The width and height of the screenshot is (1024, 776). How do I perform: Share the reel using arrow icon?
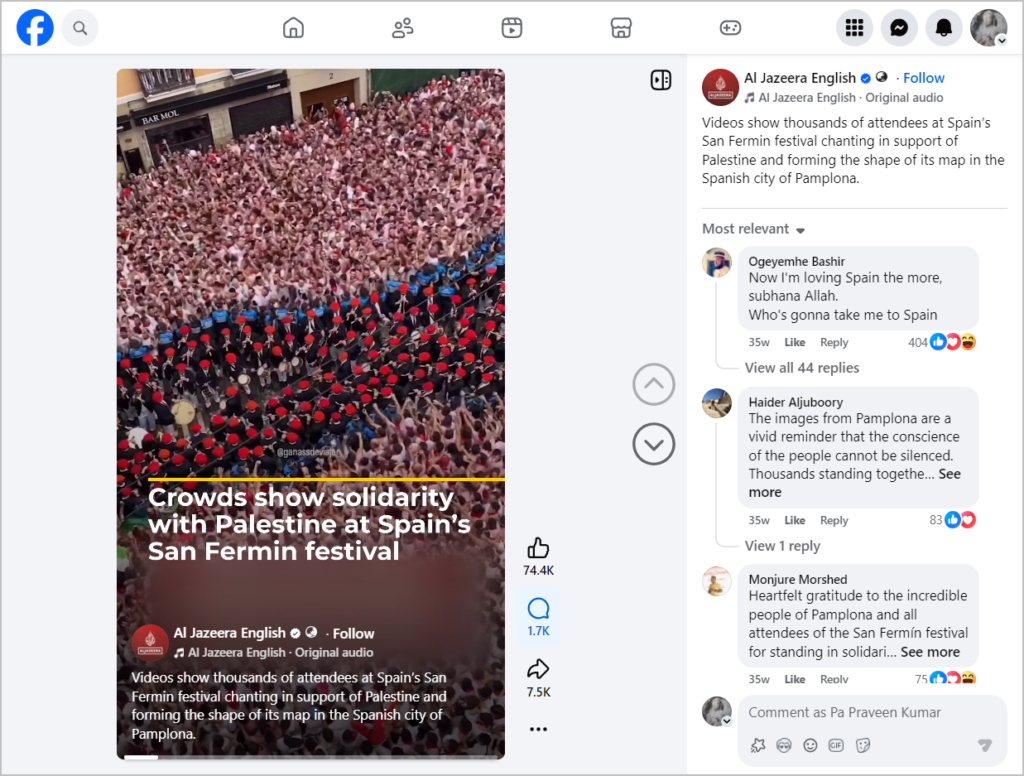538,669
